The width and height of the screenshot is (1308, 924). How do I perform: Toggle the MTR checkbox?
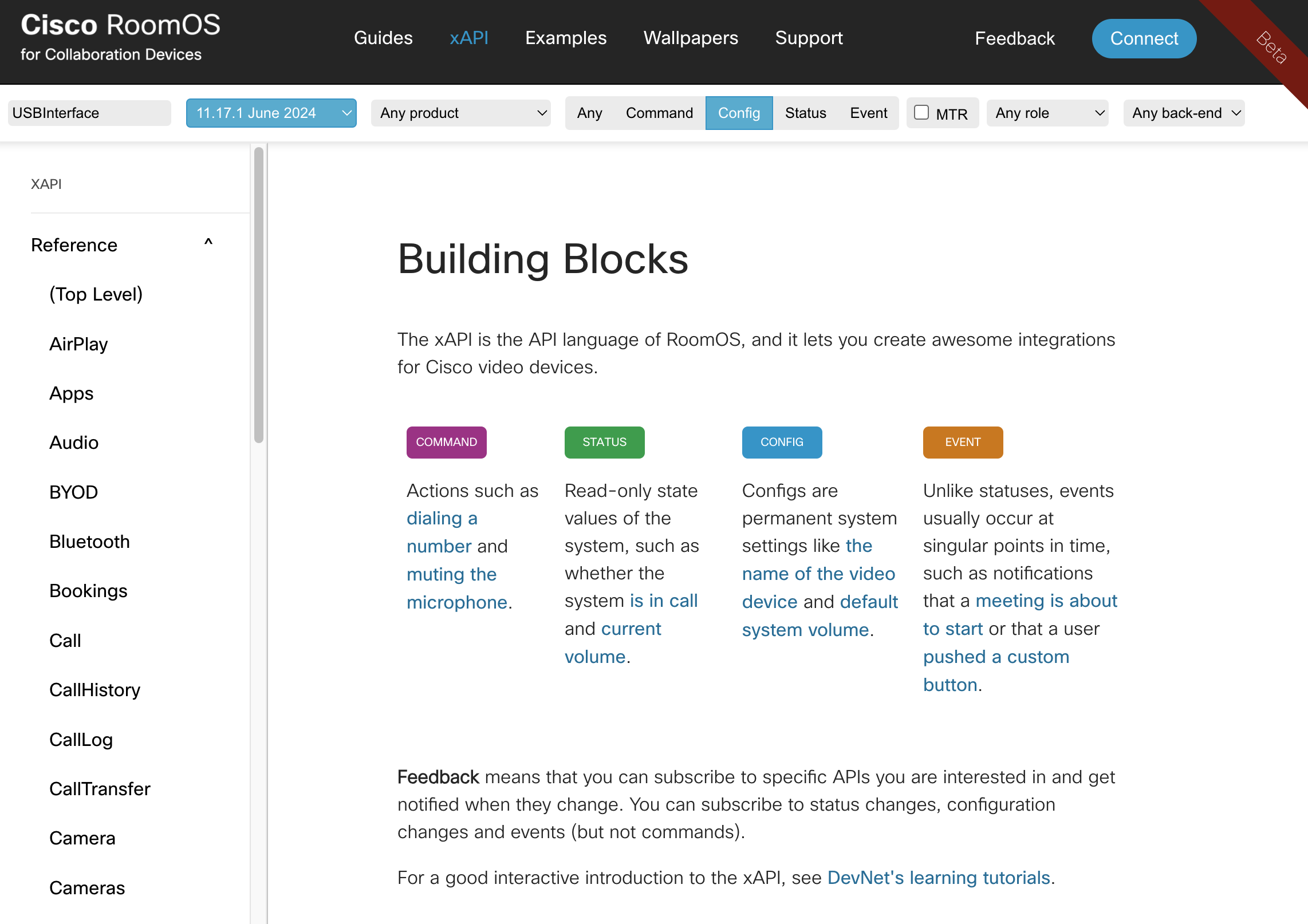[x=921, y=112]
